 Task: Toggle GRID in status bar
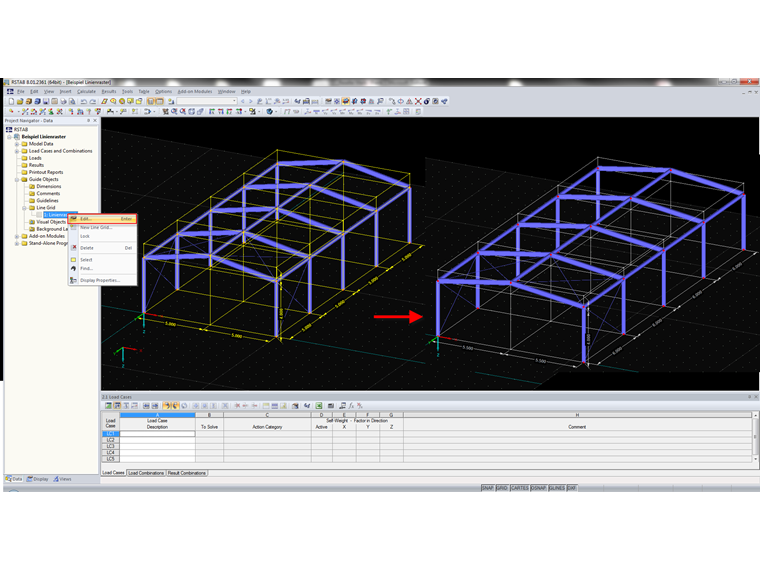[502, 488]
